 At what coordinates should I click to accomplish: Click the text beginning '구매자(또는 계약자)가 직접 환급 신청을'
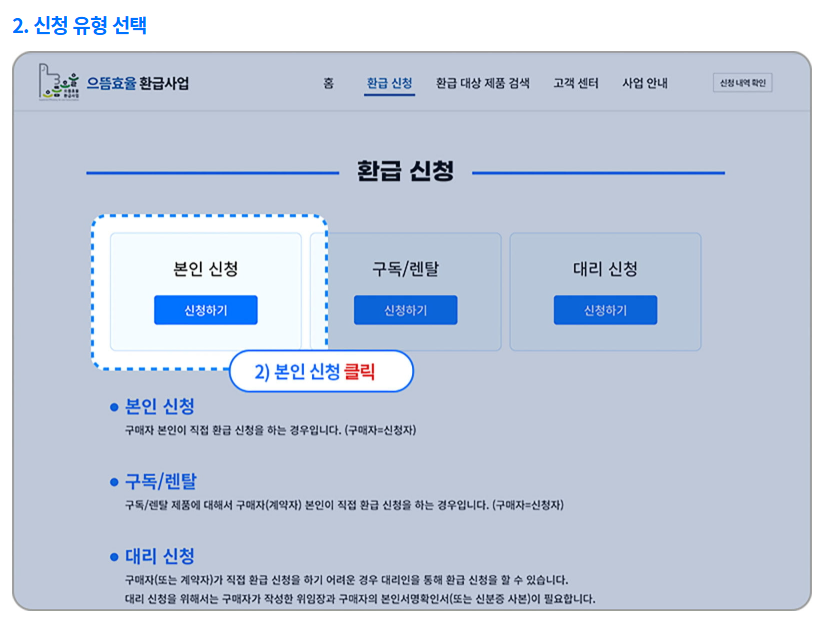[x=346, y=580]
